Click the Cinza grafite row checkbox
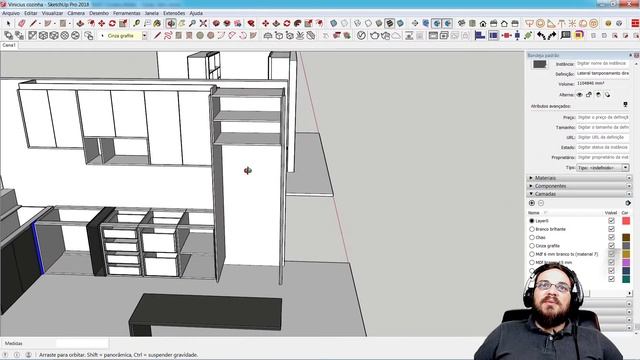Image resolution: width=640 pixels, height=360 pixels. (611, 246)
